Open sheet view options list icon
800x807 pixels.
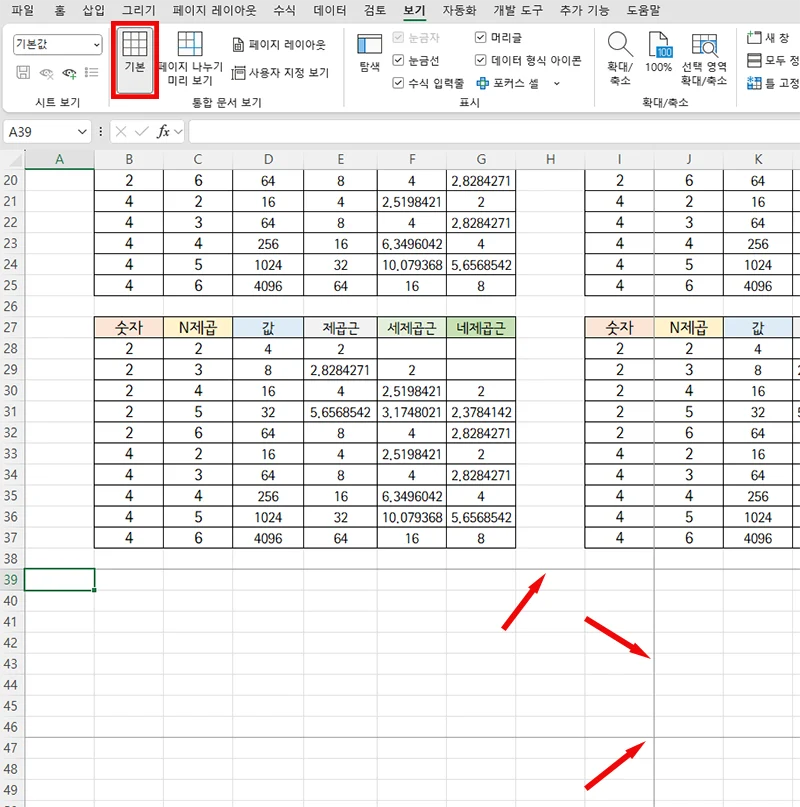pyautogui.click(x=92, y=73)
